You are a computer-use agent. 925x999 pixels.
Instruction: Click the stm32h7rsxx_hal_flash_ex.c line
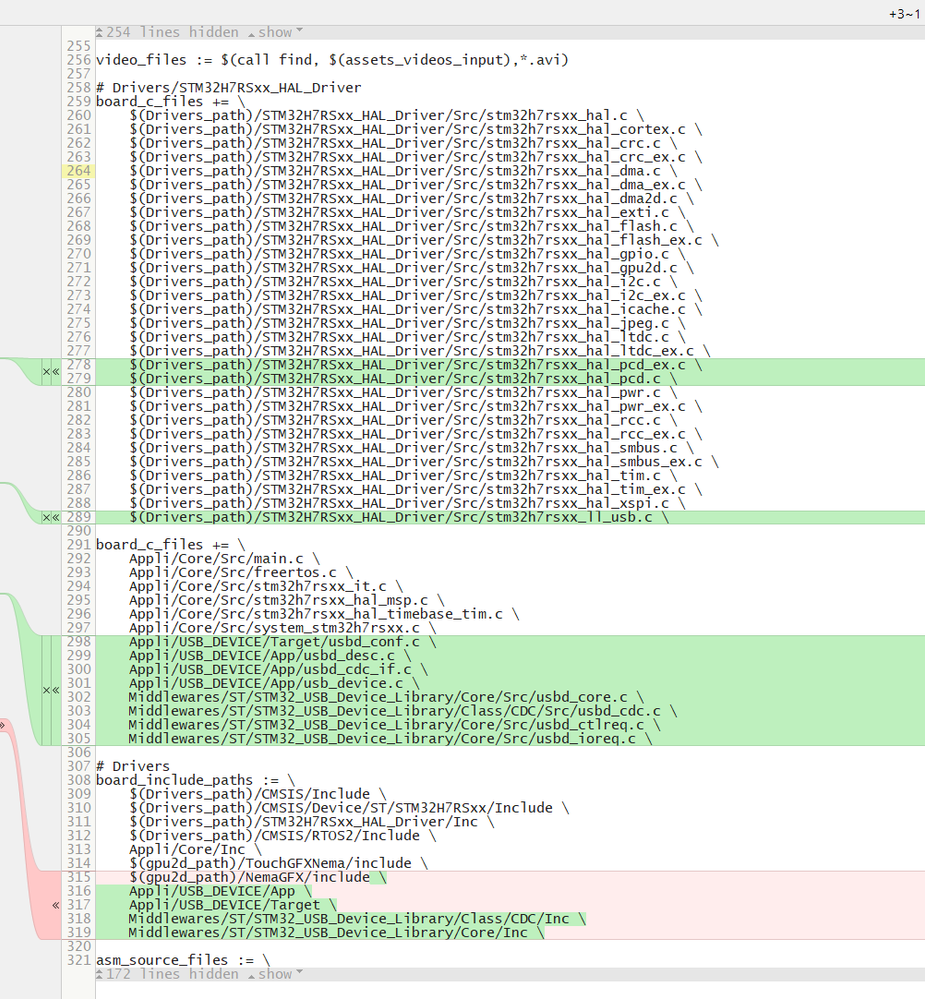[424, 240]
